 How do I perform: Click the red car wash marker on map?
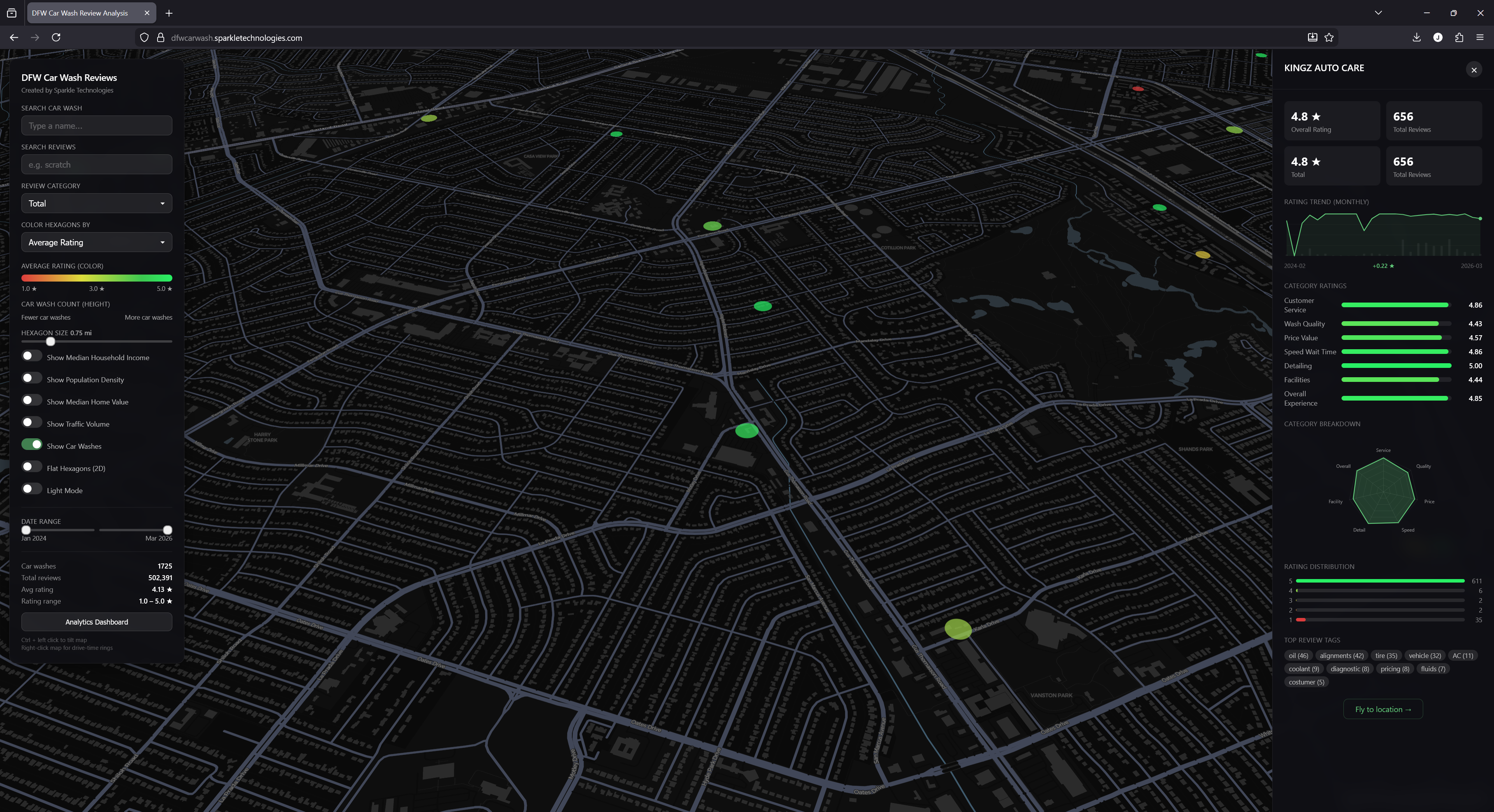(1138, 89)
